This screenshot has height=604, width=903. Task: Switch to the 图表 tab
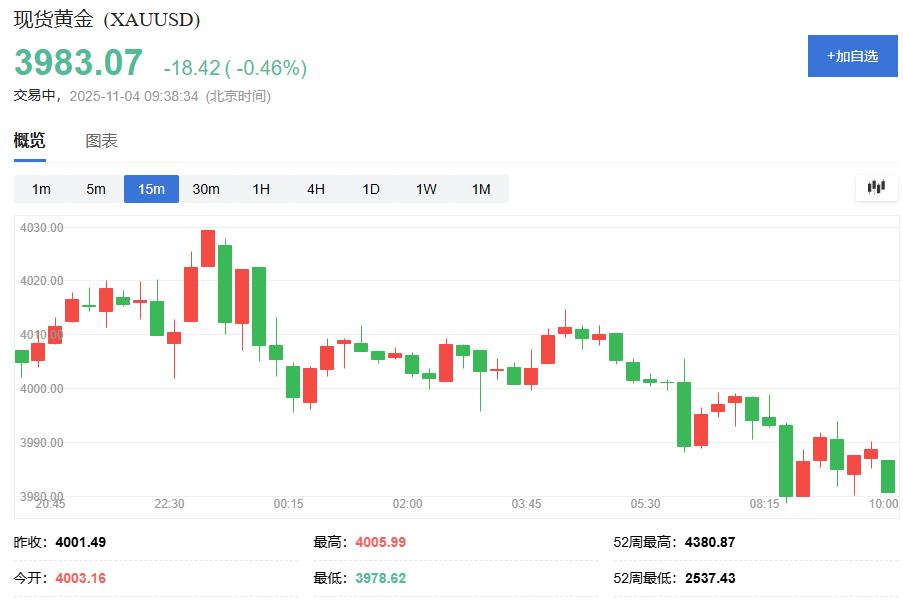101,141
